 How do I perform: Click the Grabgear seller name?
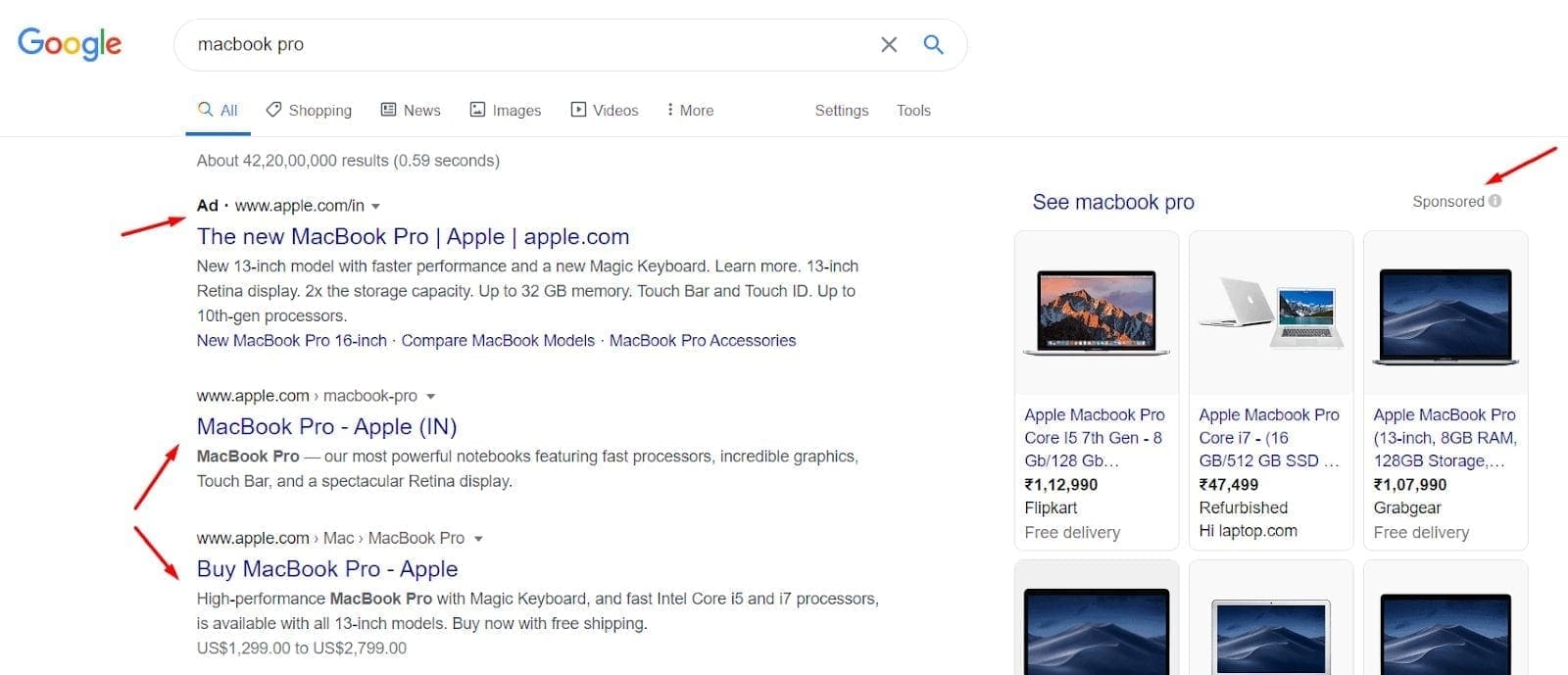click(1407, 507)
